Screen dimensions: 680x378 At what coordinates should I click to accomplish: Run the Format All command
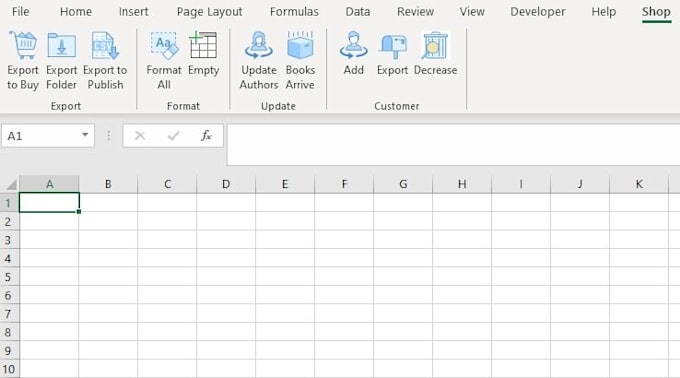[164, 60]
